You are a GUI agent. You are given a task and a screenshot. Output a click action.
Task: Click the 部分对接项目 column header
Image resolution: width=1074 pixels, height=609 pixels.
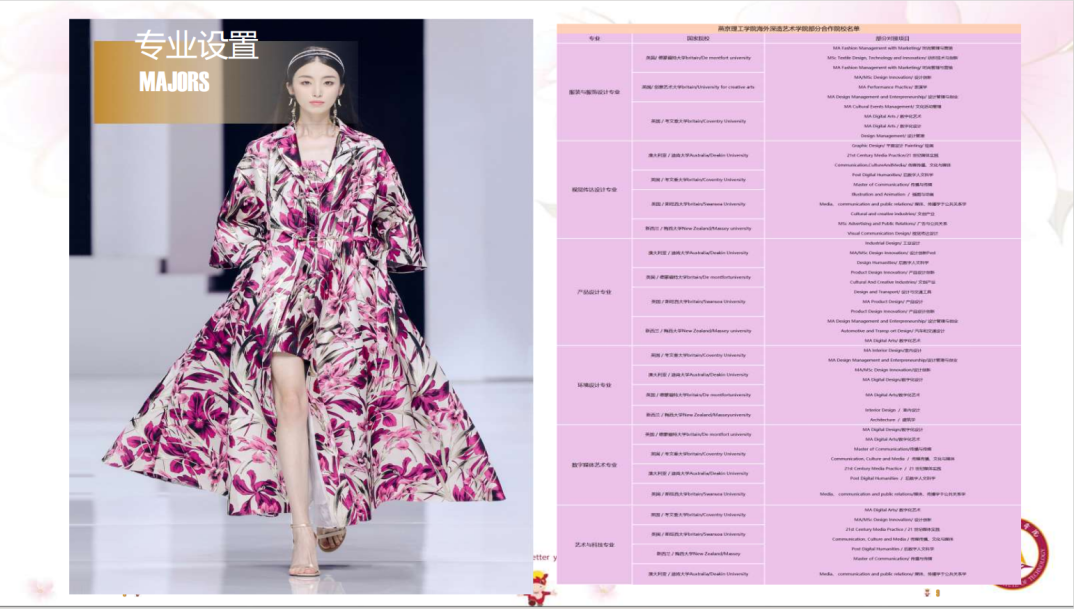tap(892, 38)
